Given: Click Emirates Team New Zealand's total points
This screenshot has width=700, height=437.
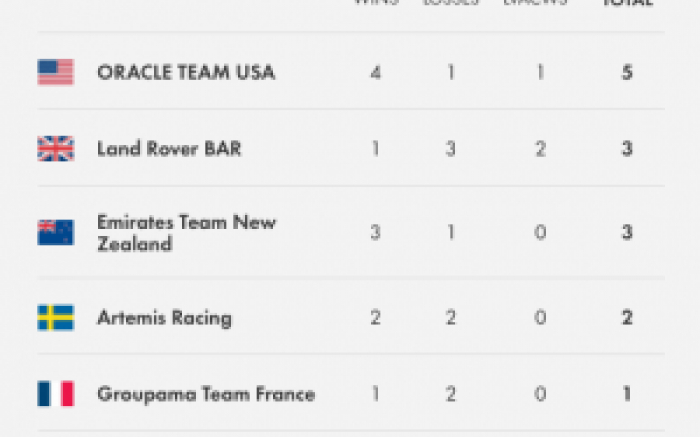Looking at the screenshot, I should click(627, 232).
